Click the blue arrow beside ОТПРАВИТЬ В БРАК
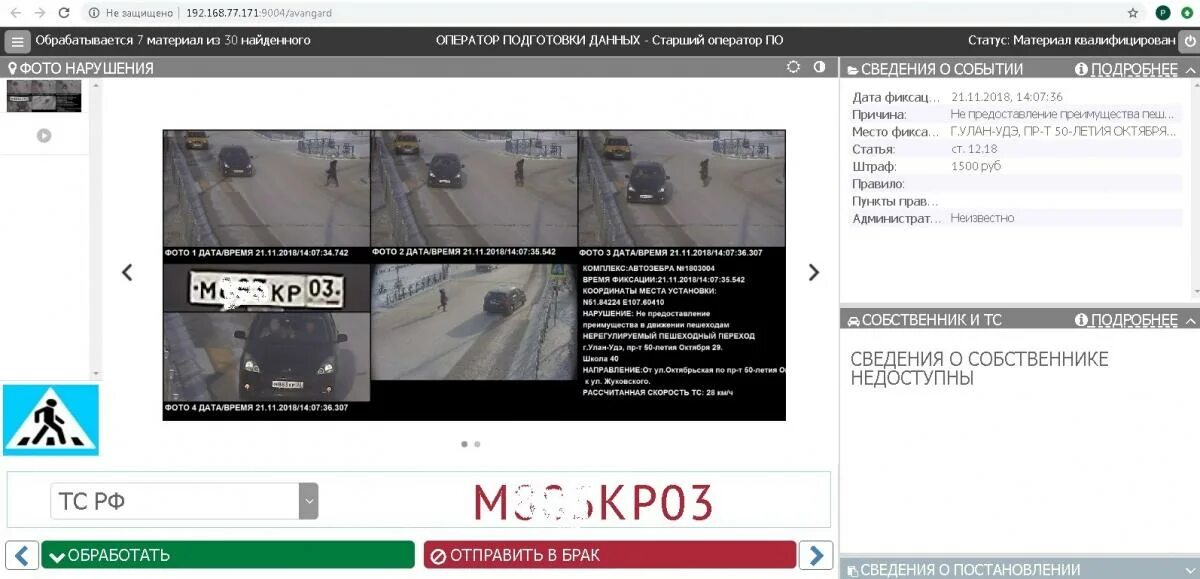 click(x=815, y=554)
